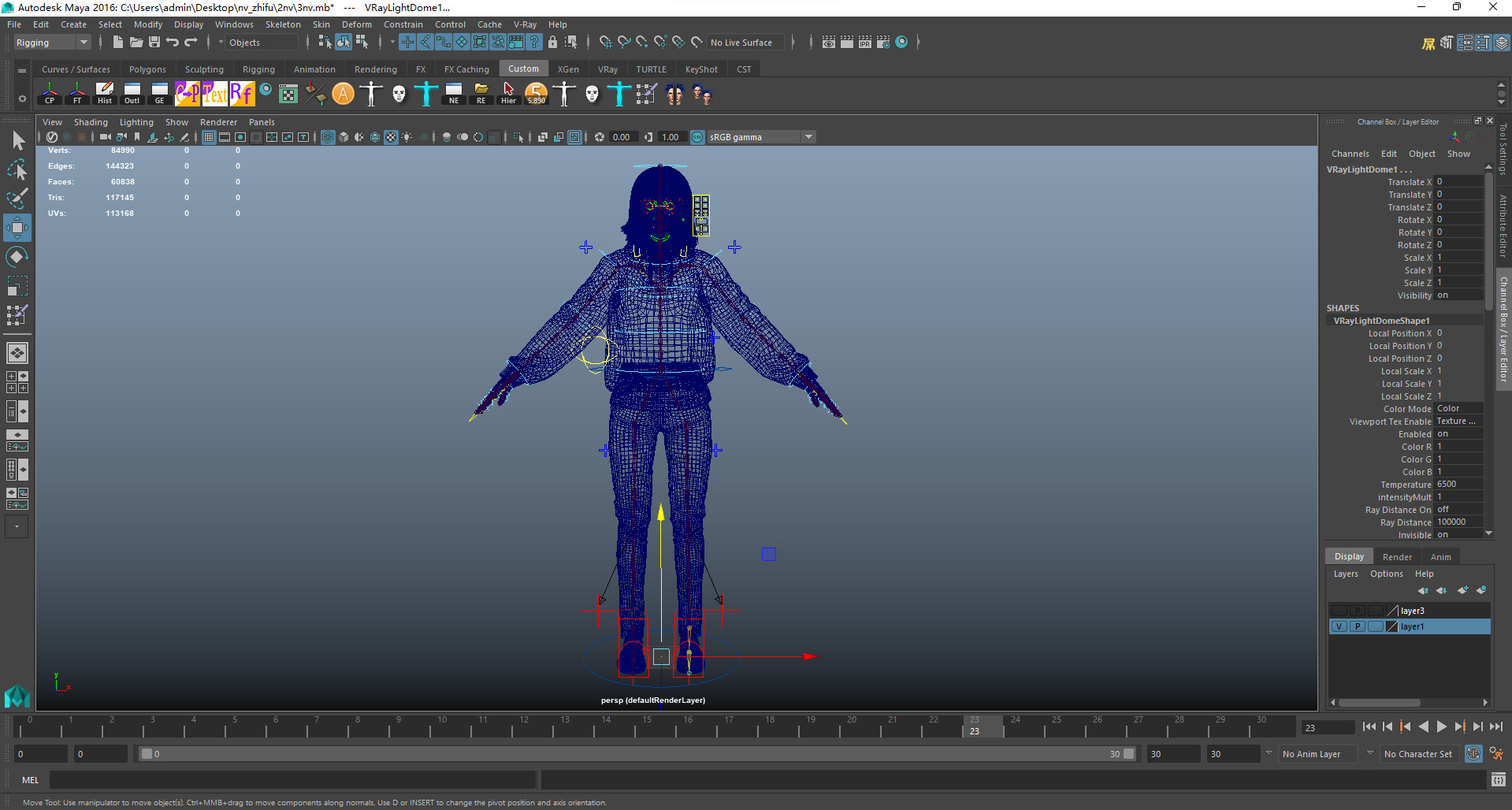Select layer1 color swatch
This screenshot has height=810, width=1512.
pyautogui.click(x=1392, y=626)
